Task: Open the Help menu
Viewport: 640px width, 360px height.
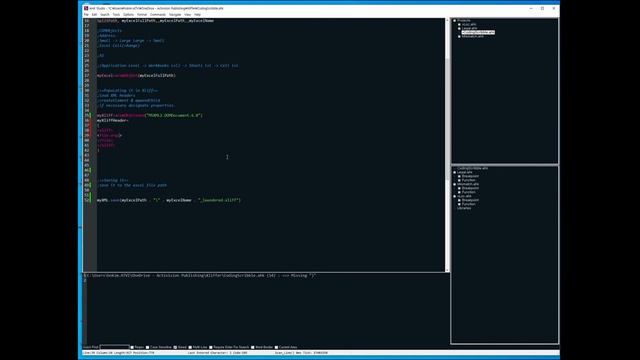Action: 198,15
